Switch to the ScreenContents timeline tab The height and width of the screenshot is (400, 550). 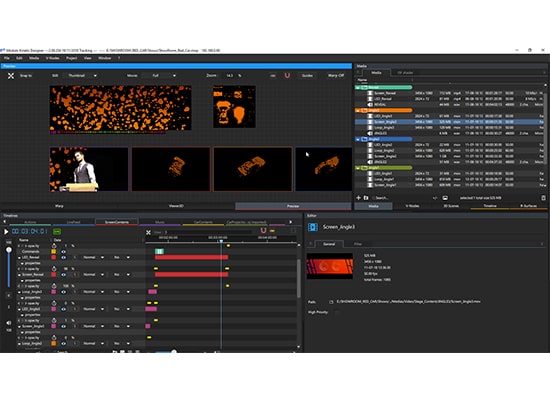(x=116, y=222)
